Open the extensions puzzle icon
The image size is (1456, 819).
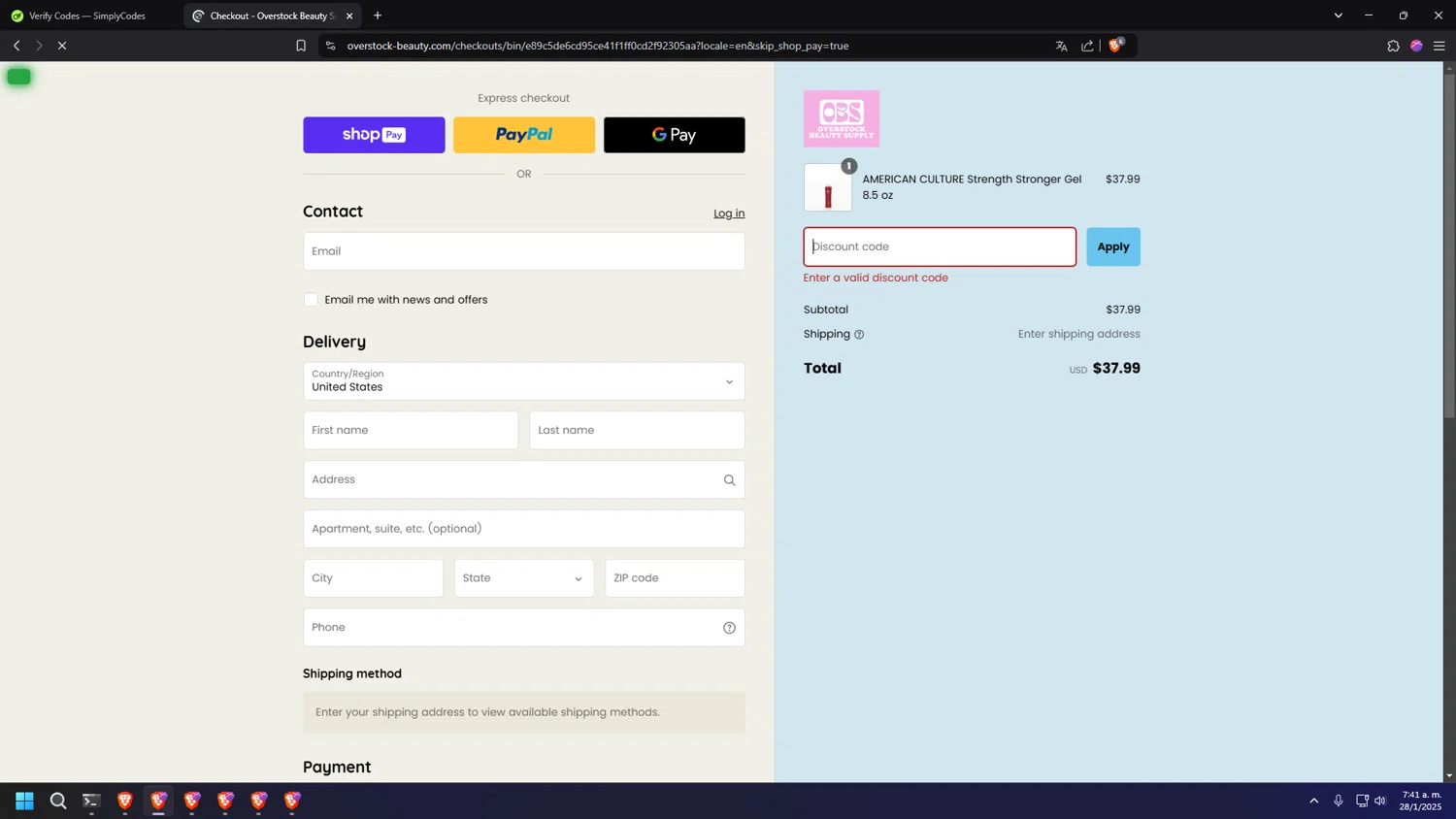tap(1393, 46)
